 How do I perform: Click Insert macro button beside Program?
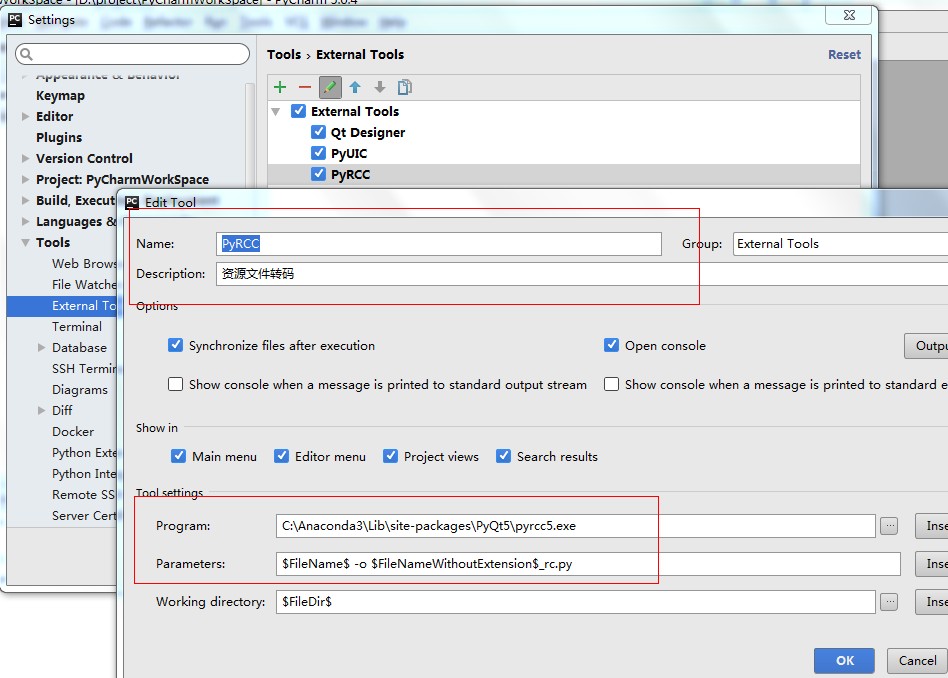932,526
